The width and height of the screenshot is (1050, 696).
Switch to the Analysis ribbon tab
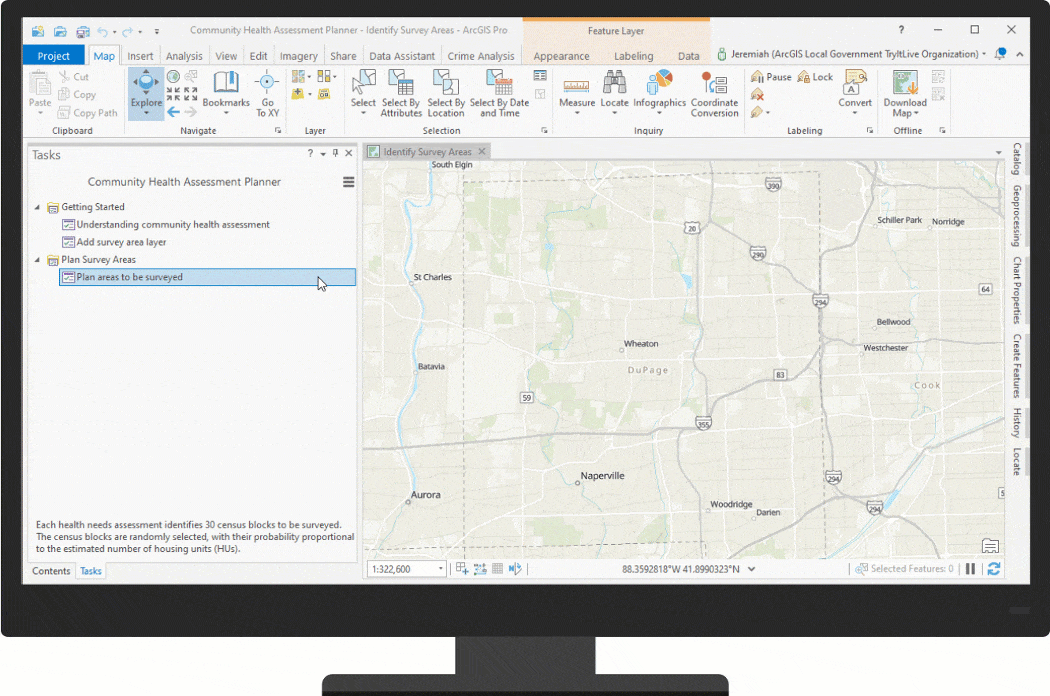(183, 56)
